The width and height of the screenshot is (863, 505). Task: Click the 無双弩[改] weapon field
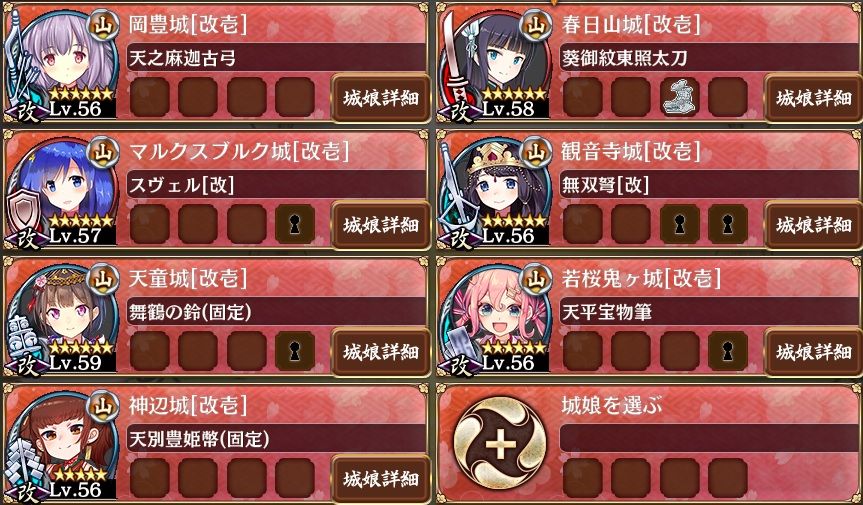tap(709, 184)
